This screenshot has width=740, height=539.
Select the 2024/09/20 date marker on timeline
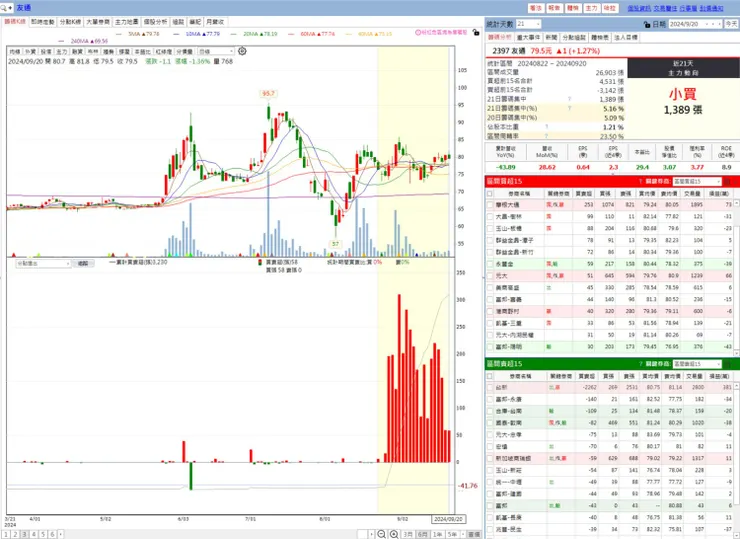click(x=448, y=519)
